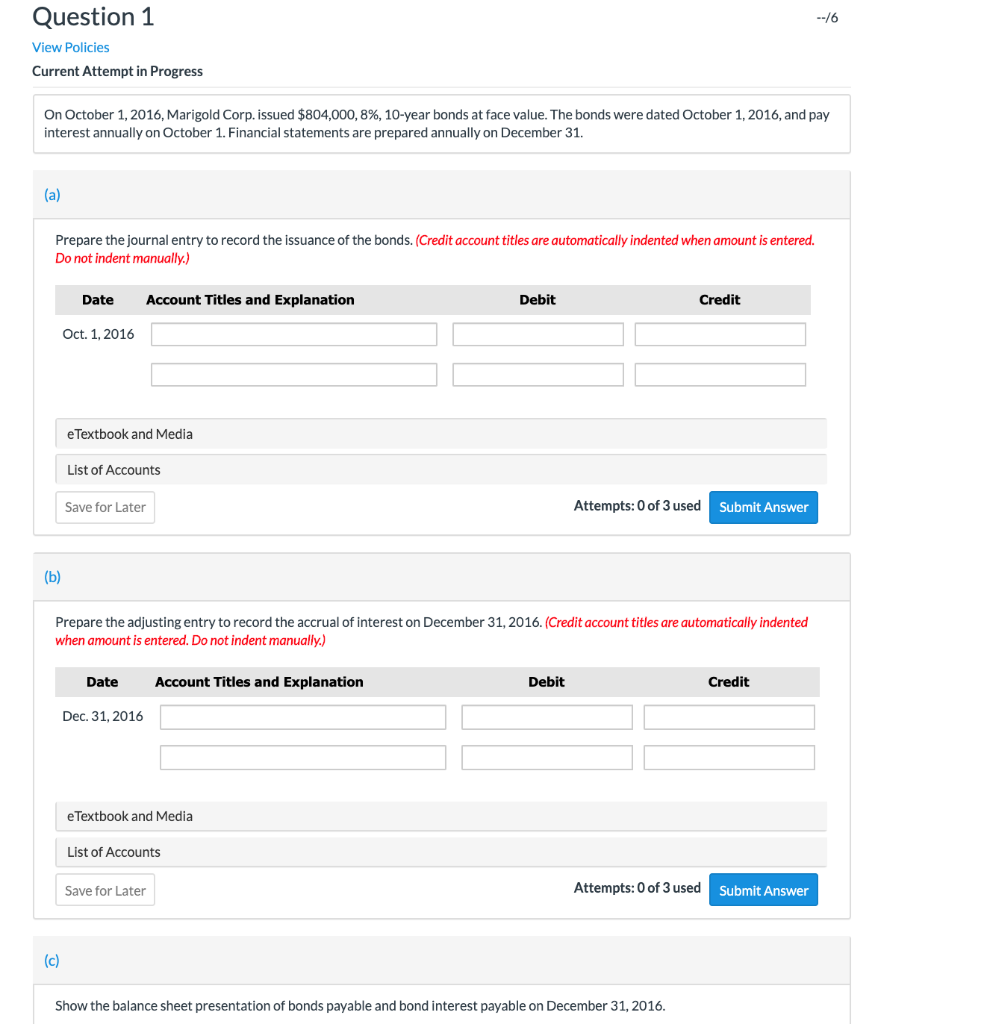Click the second Credit field in part (b)

[728, 757]
